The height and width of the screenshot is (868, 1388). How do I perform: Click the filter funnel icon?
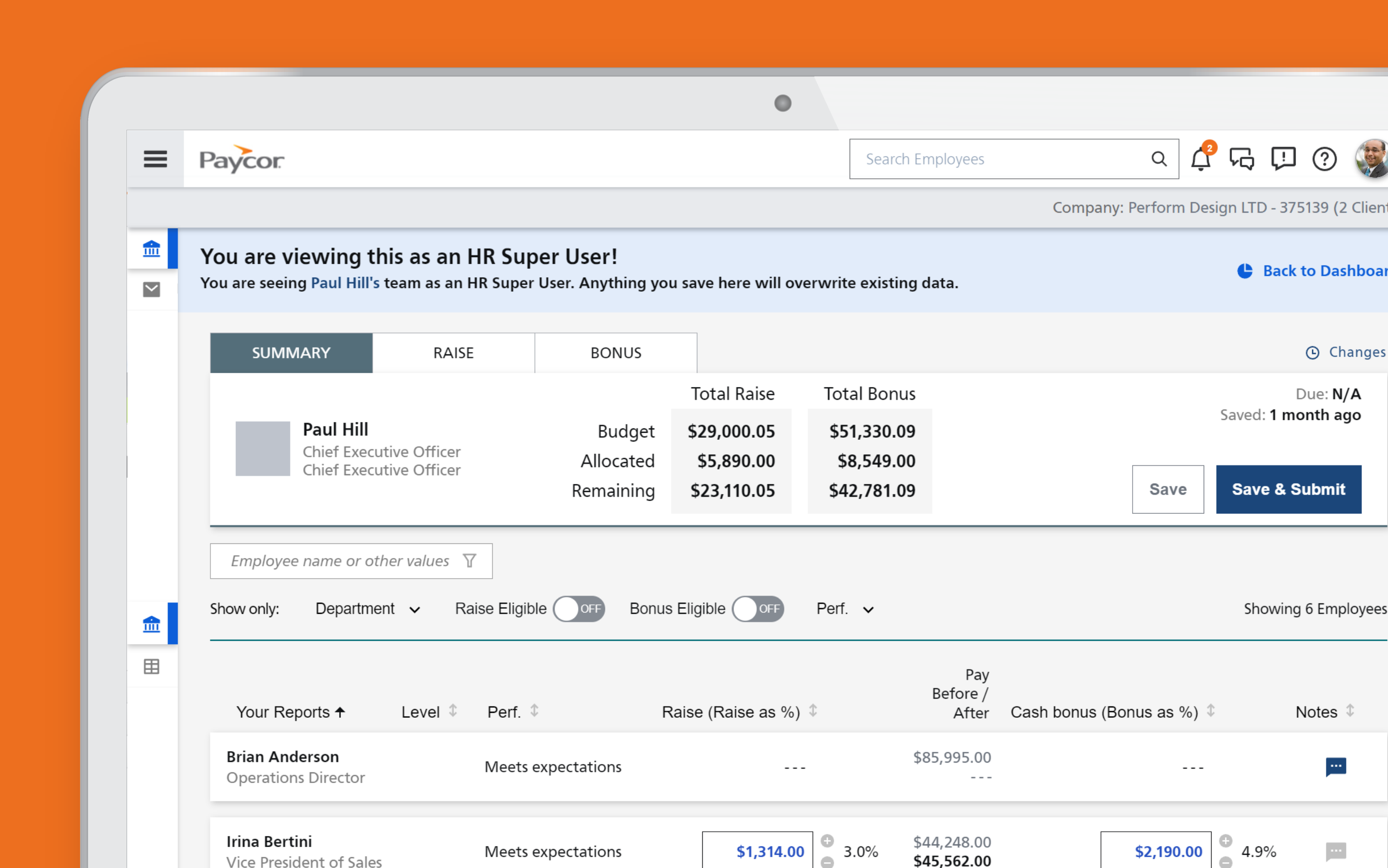470,561
